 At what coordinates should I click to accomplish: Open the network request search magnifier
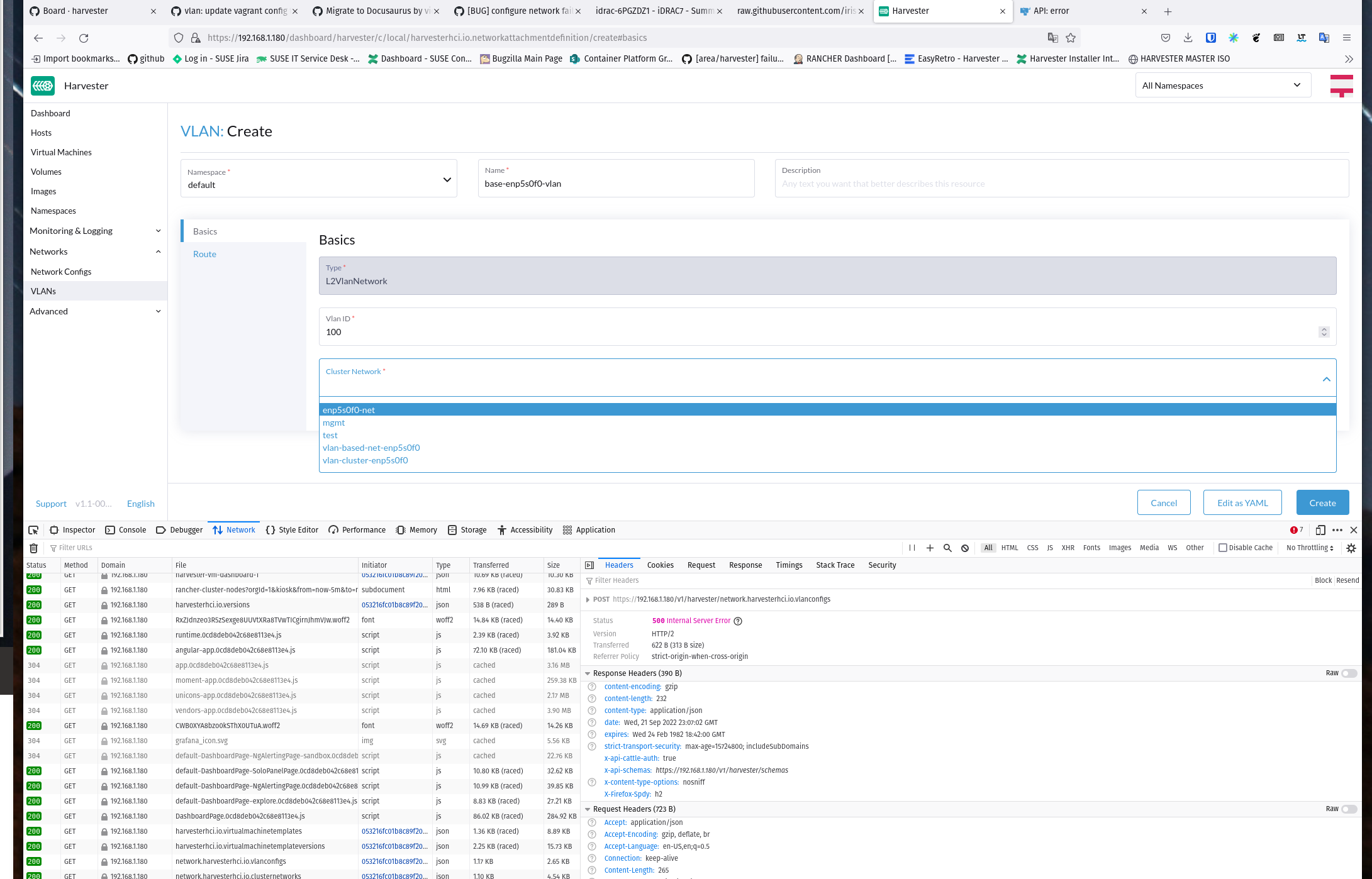point(947,548)
